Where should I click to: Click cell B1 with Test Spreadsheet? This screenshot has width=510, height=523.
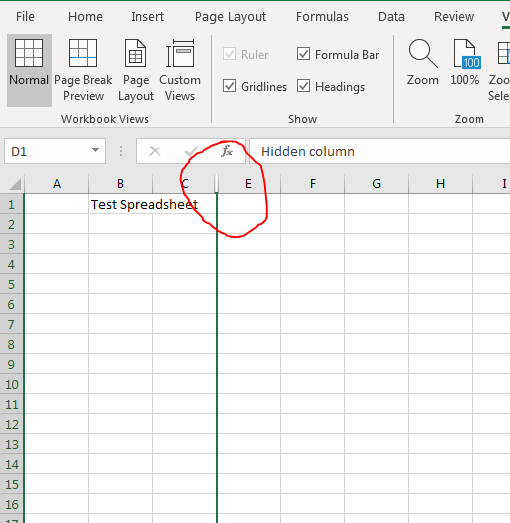tap(120, 204)
